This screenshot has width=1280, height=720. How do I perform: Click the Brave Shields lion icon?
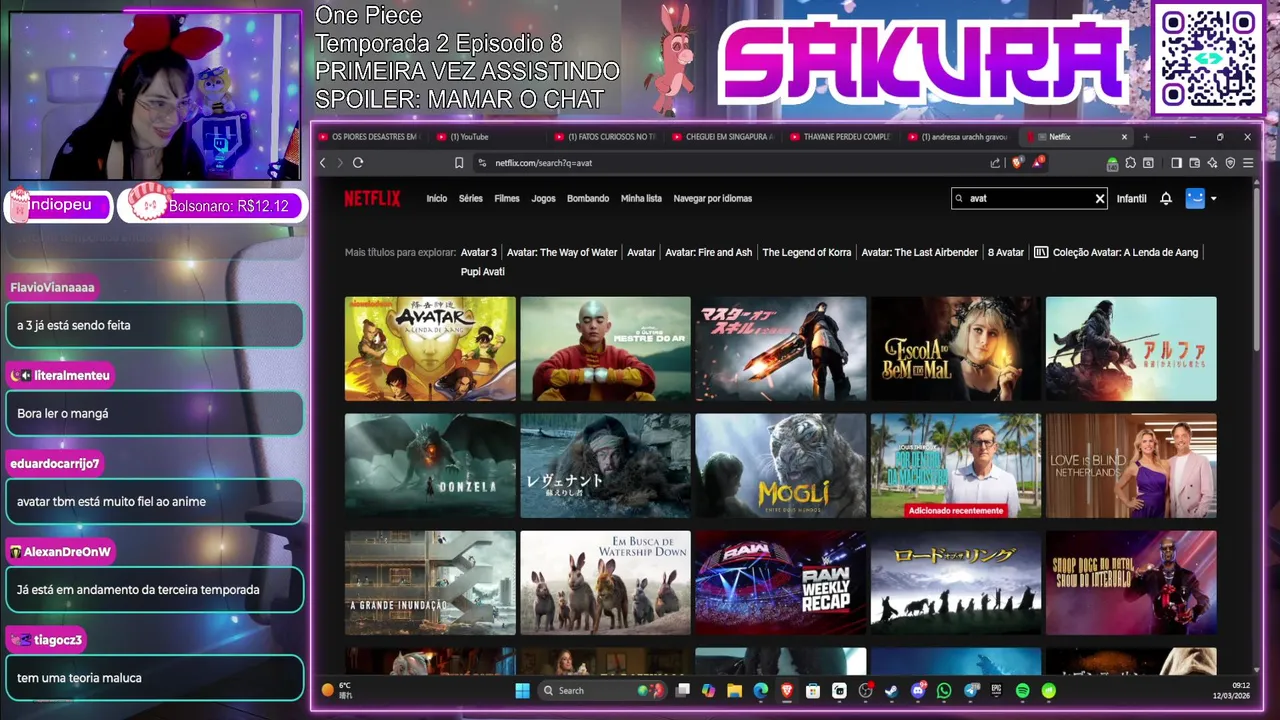click(x=1018, y=162)
